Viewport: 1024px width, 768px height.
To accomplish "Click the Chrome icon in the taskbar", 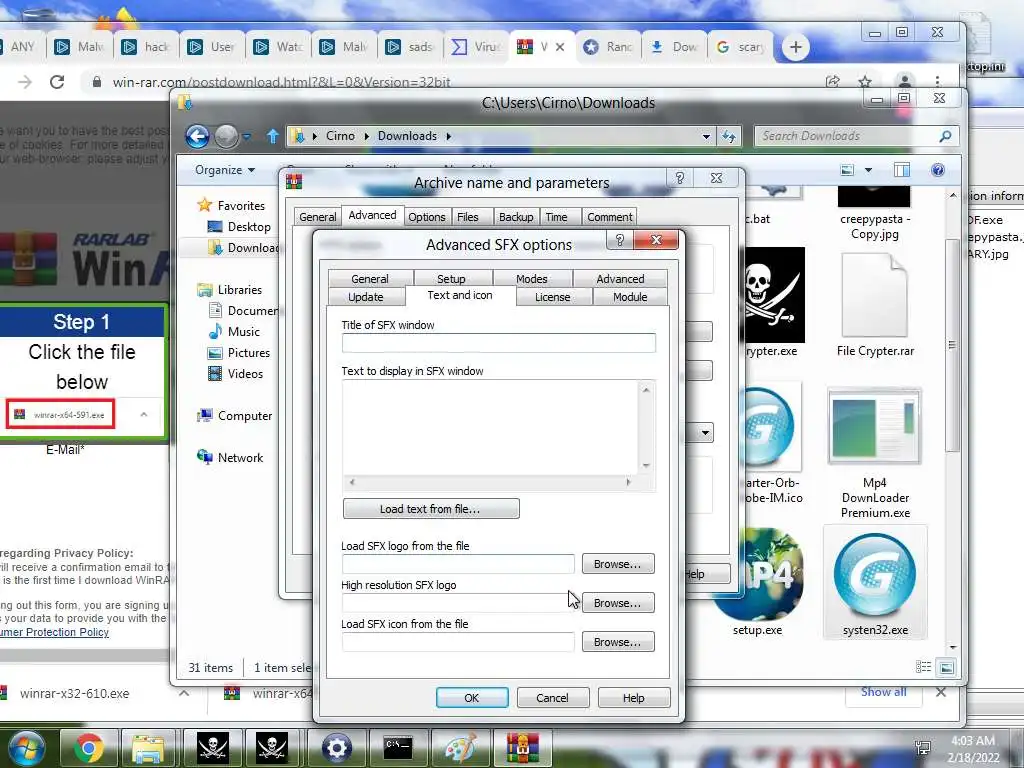I will click(x=89, y=748).
